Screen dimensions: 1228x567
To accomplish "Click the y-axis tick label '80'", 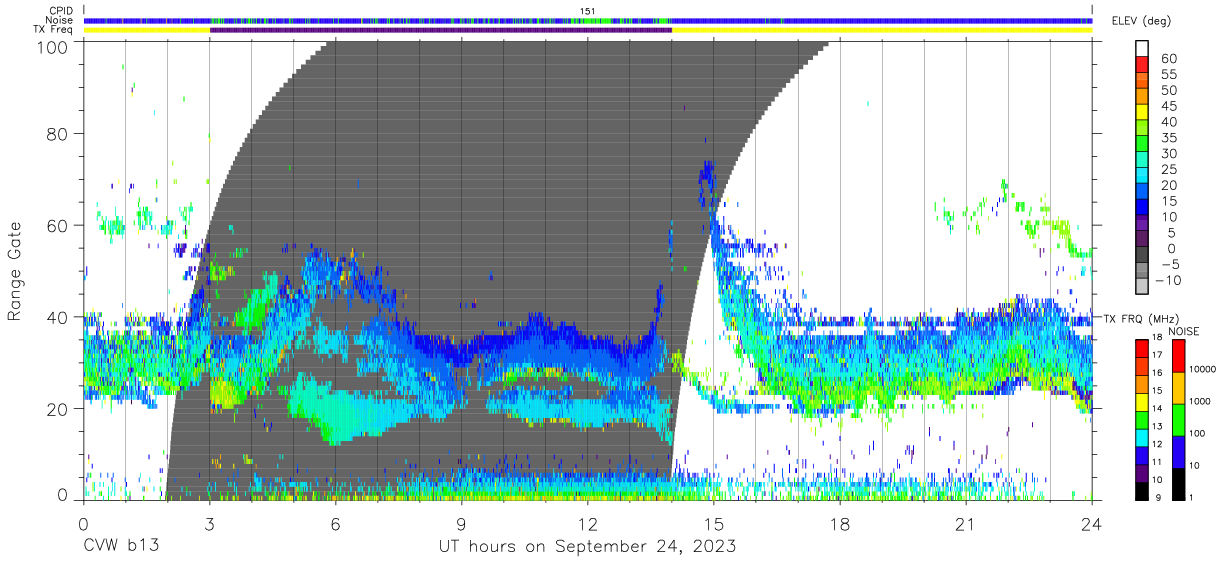I will (59, 134).
